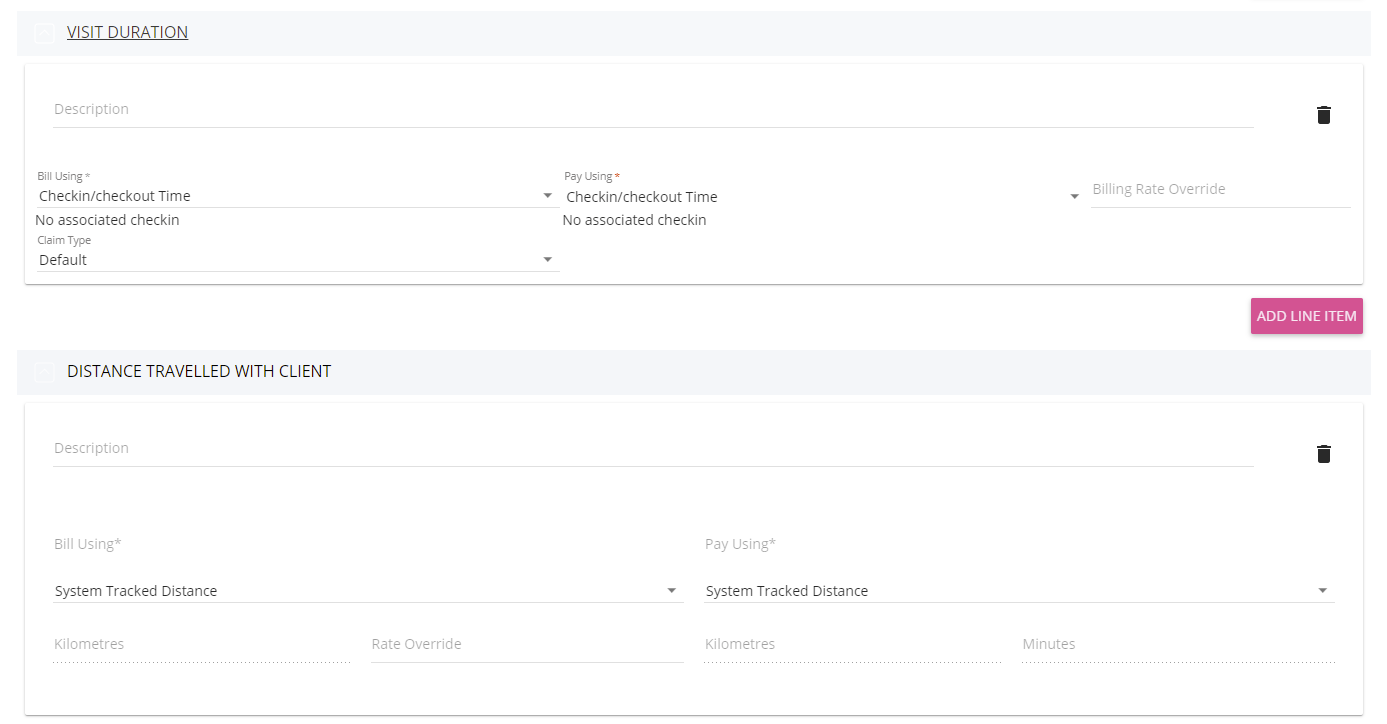Screen dimensions: 1387x724
Task: Focus the Billing Rate Override field
Action: tap(1220, 189)
